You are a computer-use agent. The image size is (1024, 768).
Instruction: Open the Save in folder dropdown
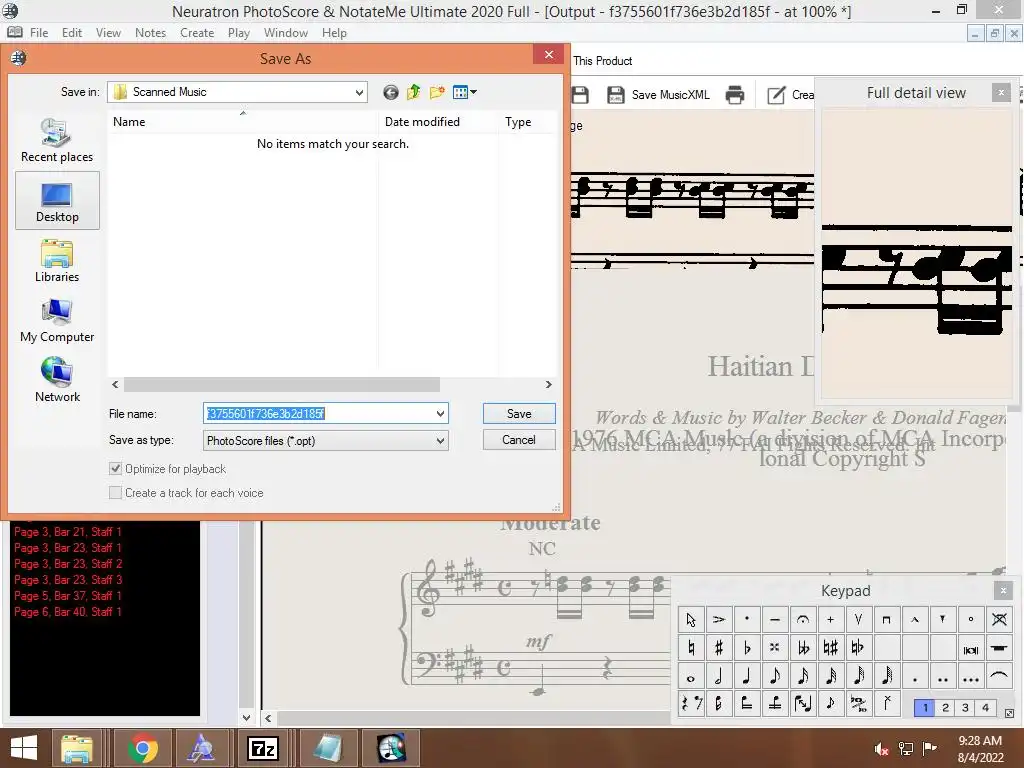pyautogui.click(x=359, y=92)
